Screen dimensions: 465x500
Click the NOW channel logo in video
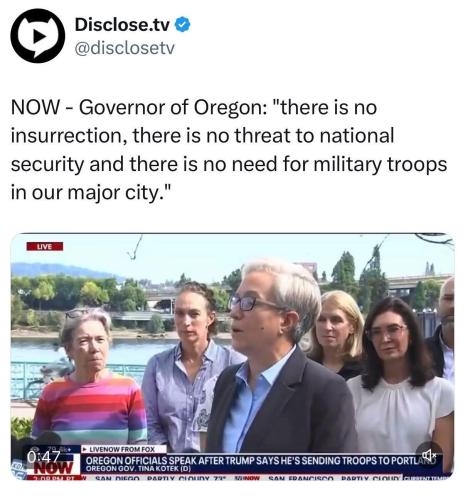point(54,467)
